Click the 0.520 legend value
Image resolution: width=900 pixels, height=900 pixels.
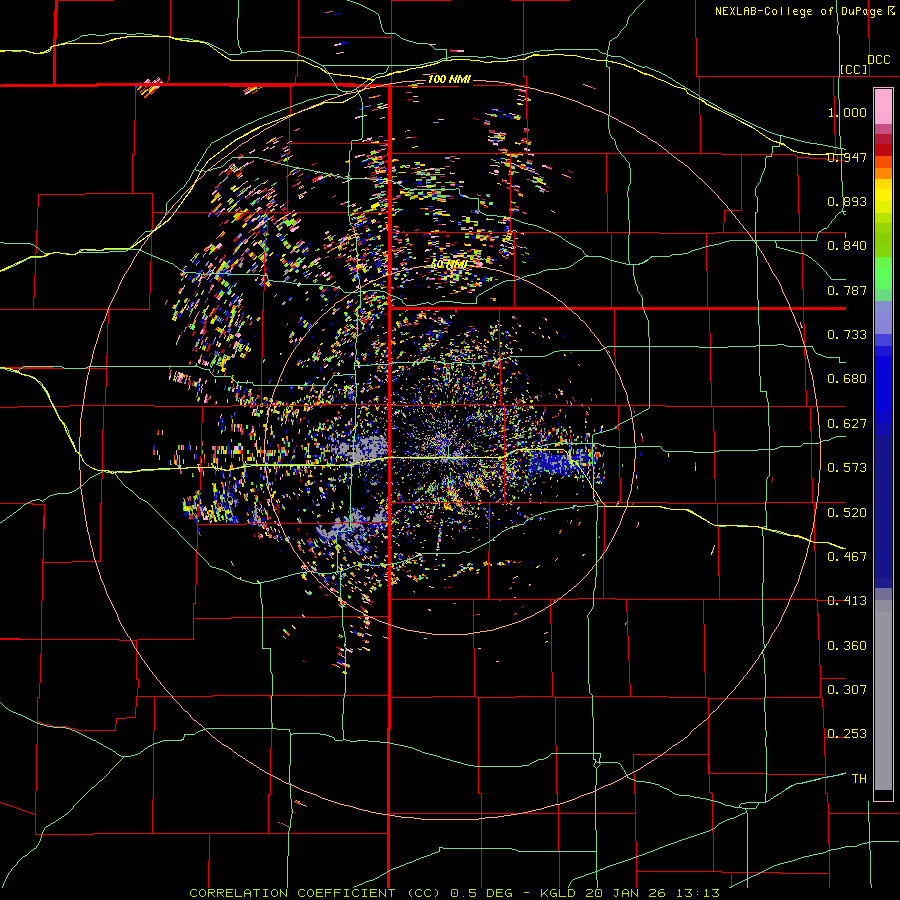tap(847, 513)
